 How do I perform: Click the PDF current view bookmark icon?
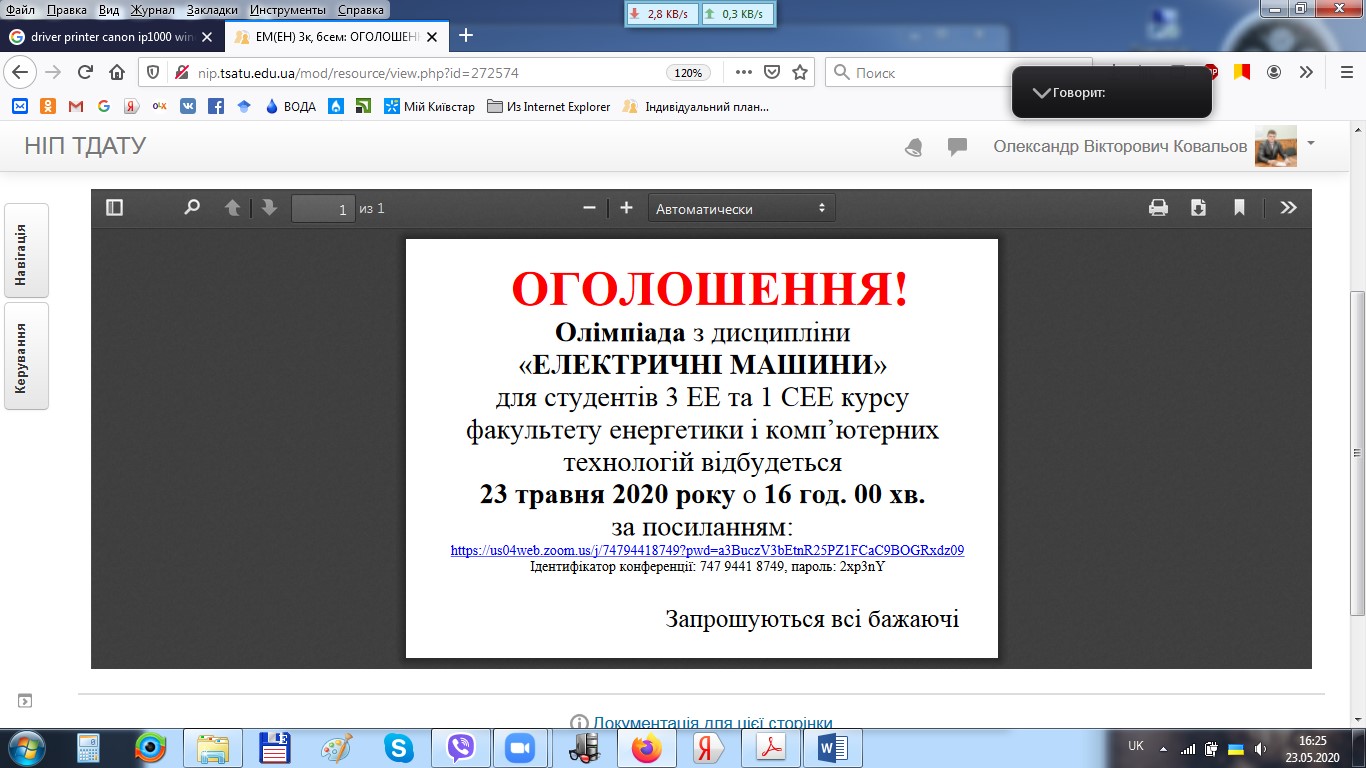pos(1239,208)
